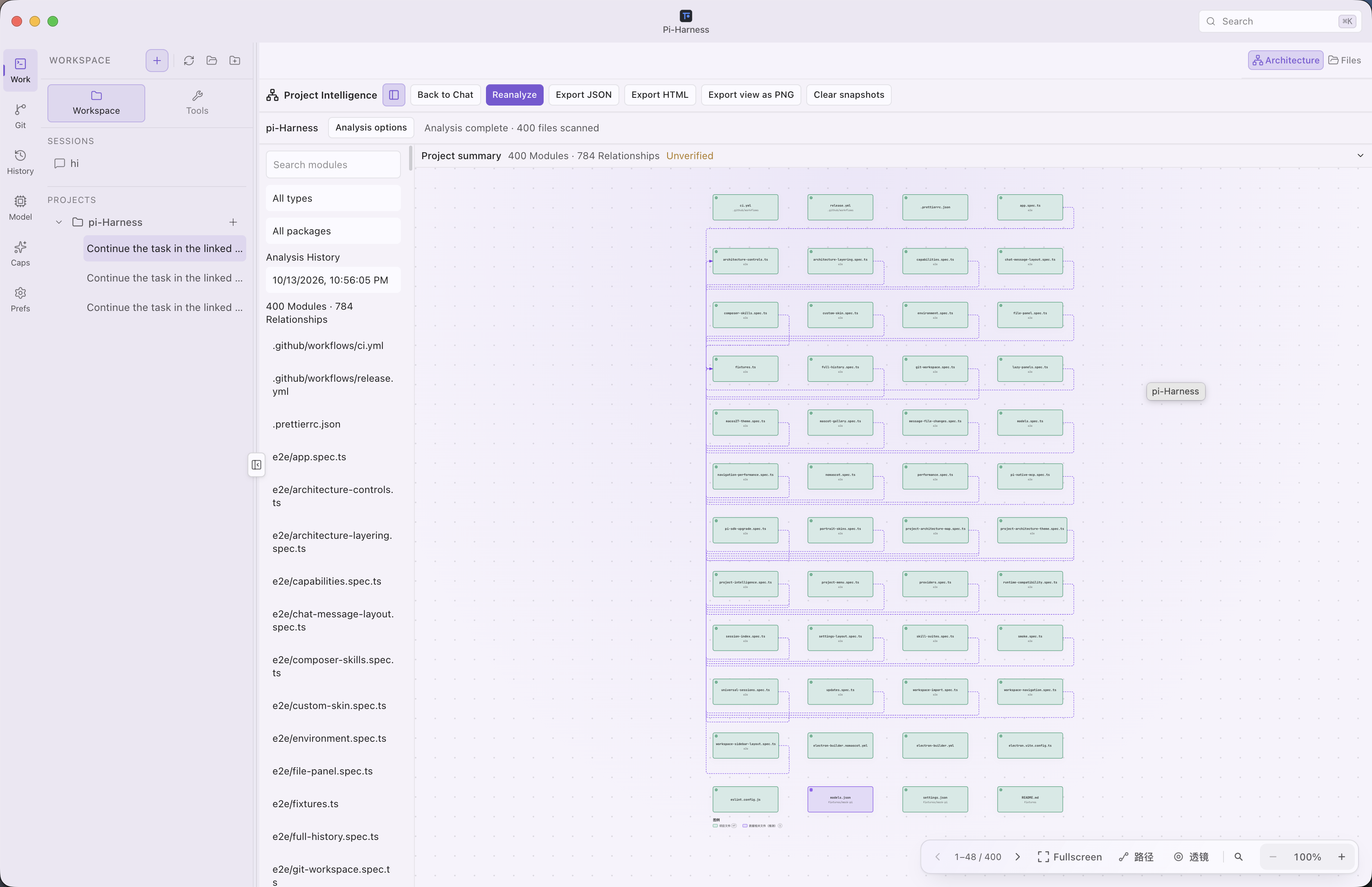
Task: Click the add folder icon in Workspace header
Action: 235,61
